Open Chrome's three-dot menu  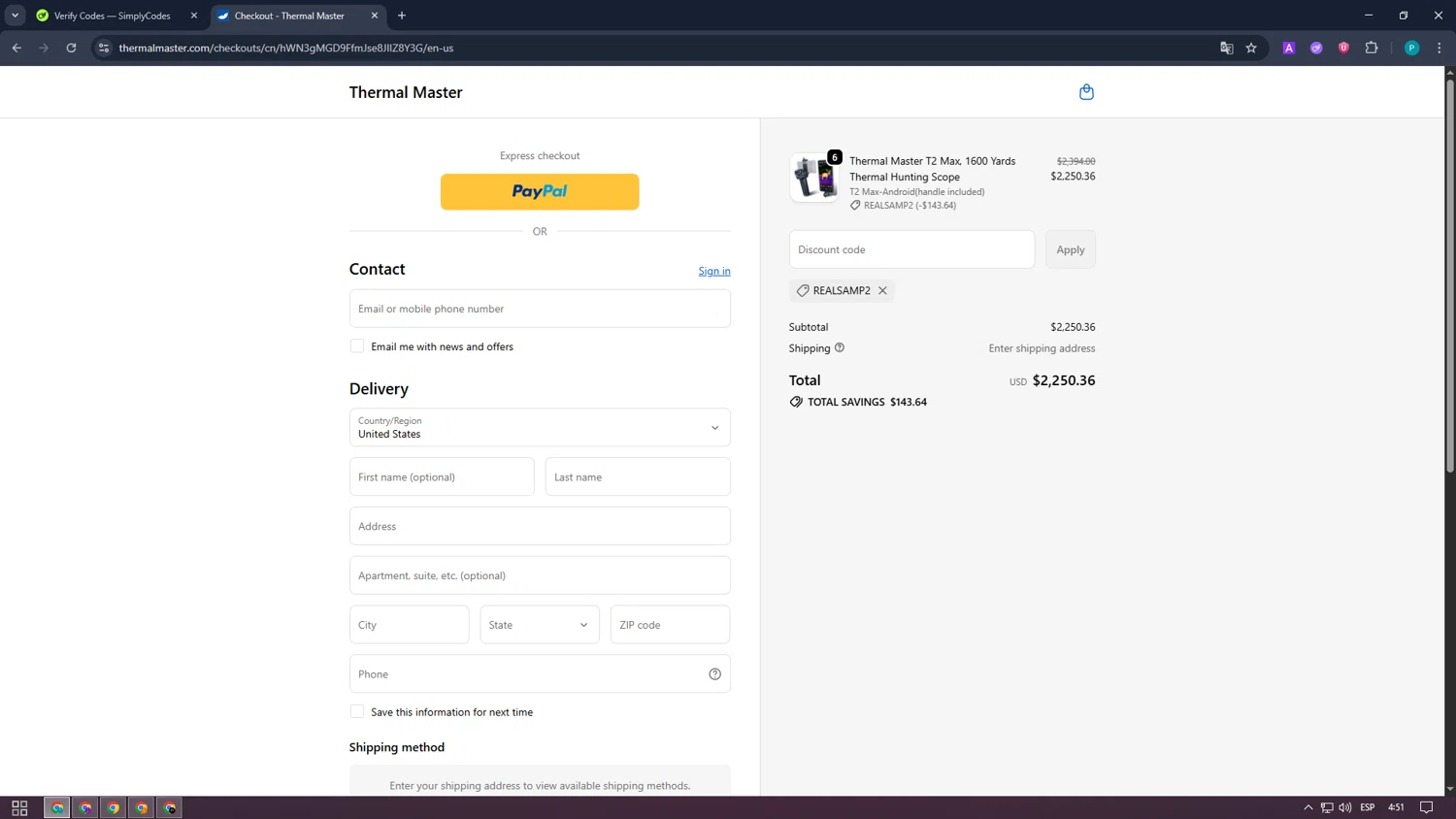pyautogui.click(x=1439, y=48)
